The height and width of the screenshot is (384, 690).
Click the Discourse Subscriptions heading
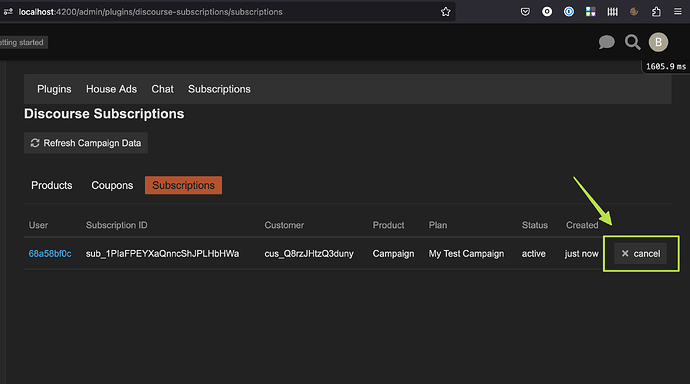point(104,114)
